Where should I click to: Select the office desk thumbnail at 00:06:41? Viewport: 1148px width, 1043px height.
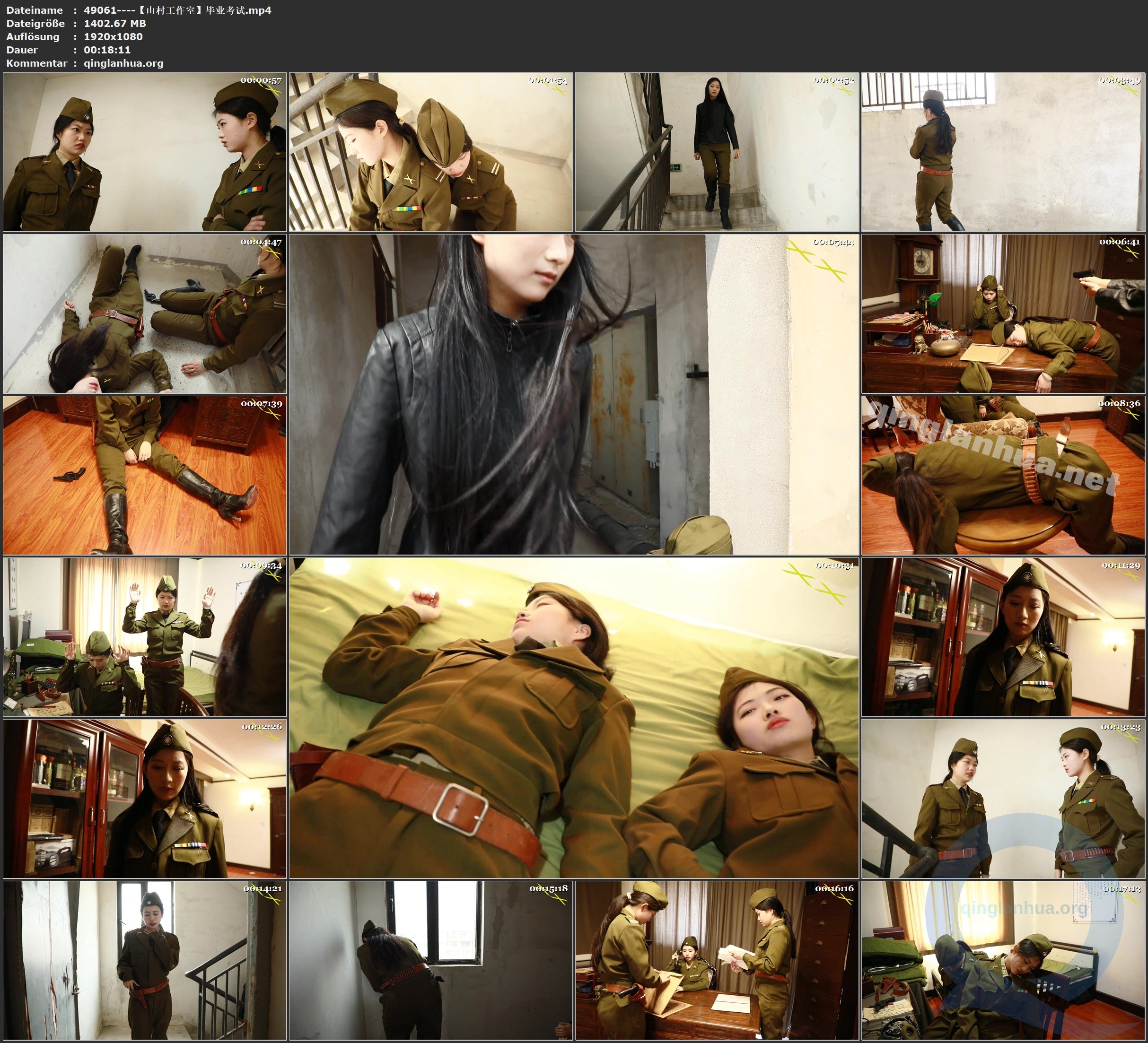pyautogui.click(x=1003, y=313)
